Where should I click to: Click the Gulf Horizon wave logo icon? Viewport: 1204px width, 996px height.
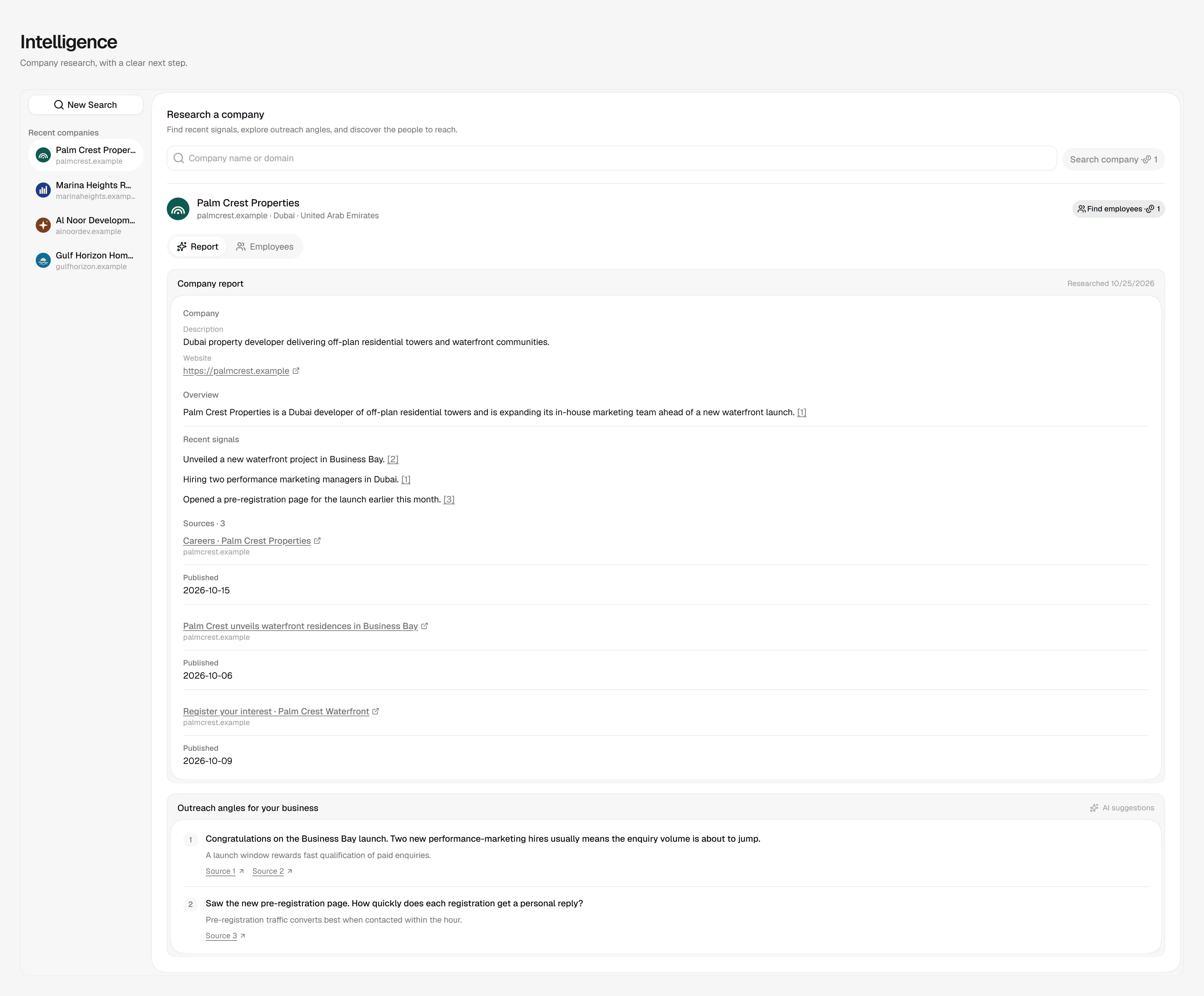[x=43, y=260]
